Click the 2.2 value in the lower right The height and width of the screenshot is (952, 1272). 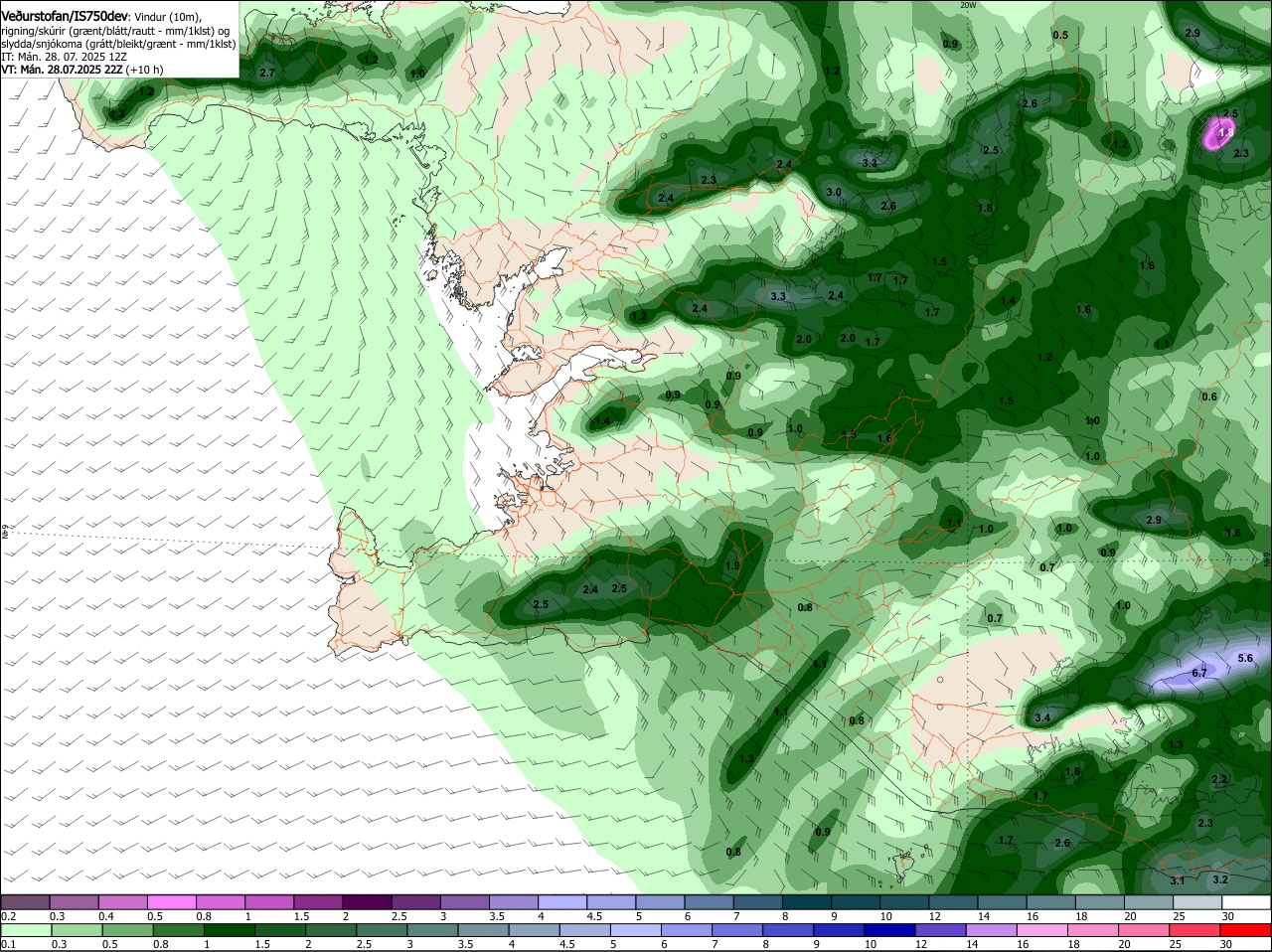pyautogui.click(x=1220, y=779)
